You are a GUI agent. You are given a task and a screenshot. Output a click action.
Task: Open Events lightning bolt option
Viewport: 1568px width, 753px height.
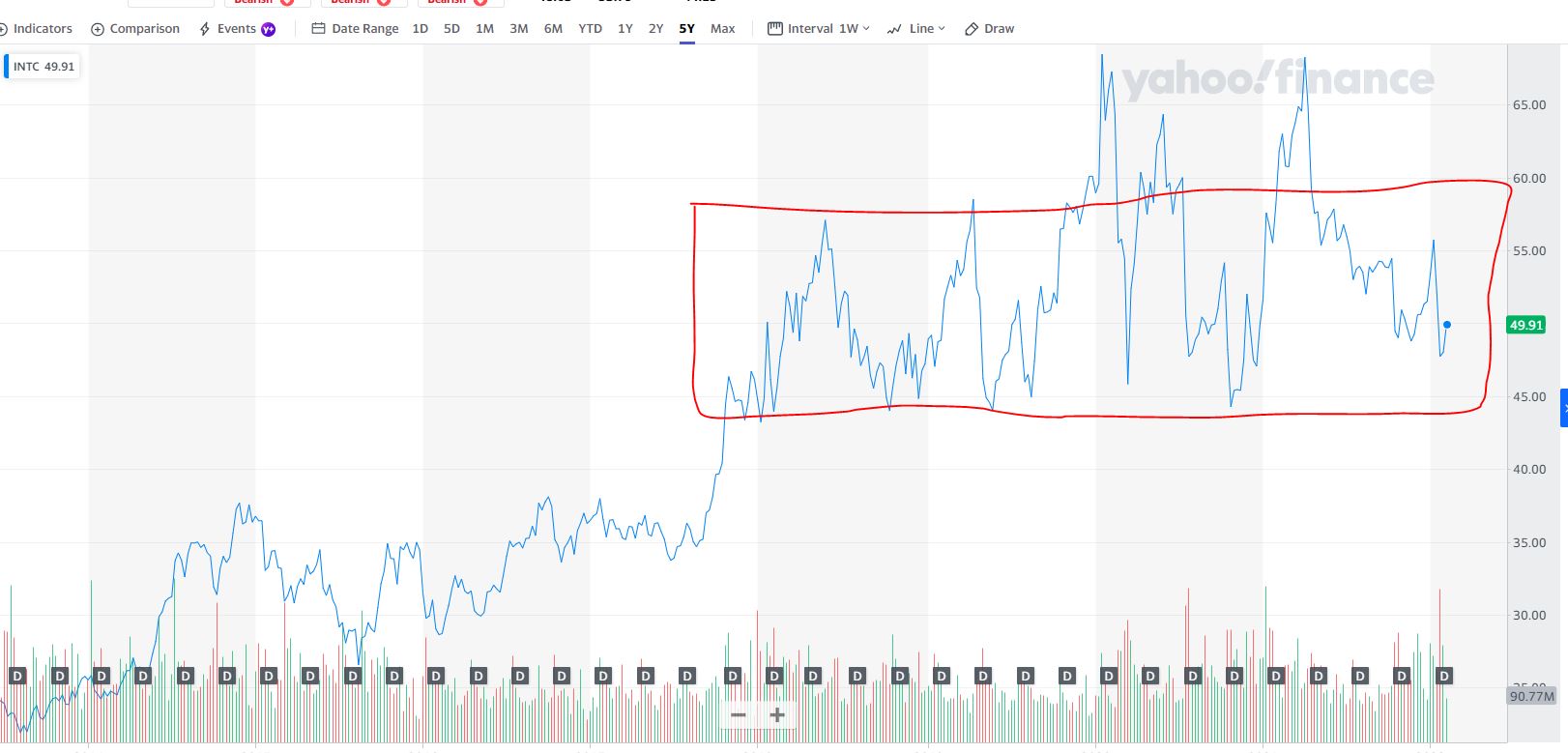coord(205,29)
